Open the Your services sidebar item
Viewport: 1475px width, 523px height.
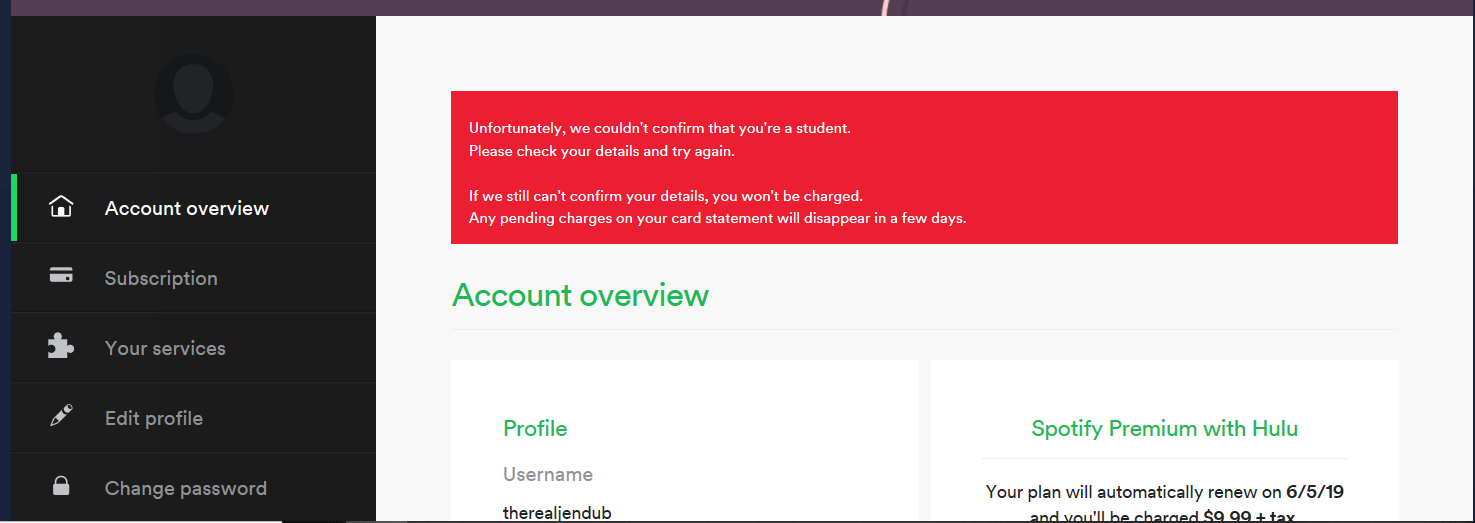[x=165, y=348]
